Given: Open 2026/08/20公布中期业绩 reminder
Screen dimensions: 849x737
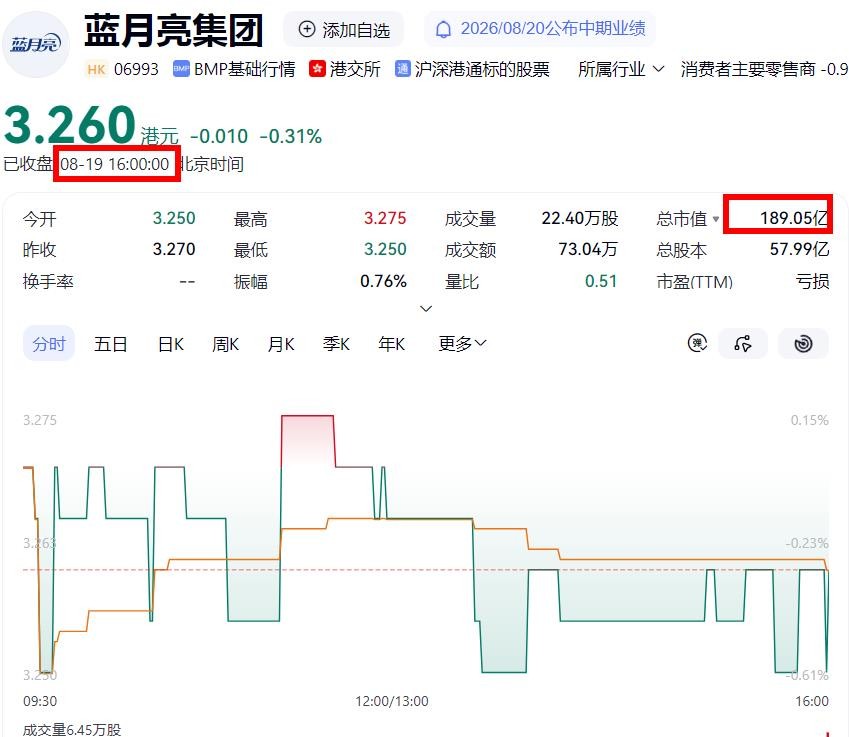Looking at the screenshot, I should click(x=540, y=29).
